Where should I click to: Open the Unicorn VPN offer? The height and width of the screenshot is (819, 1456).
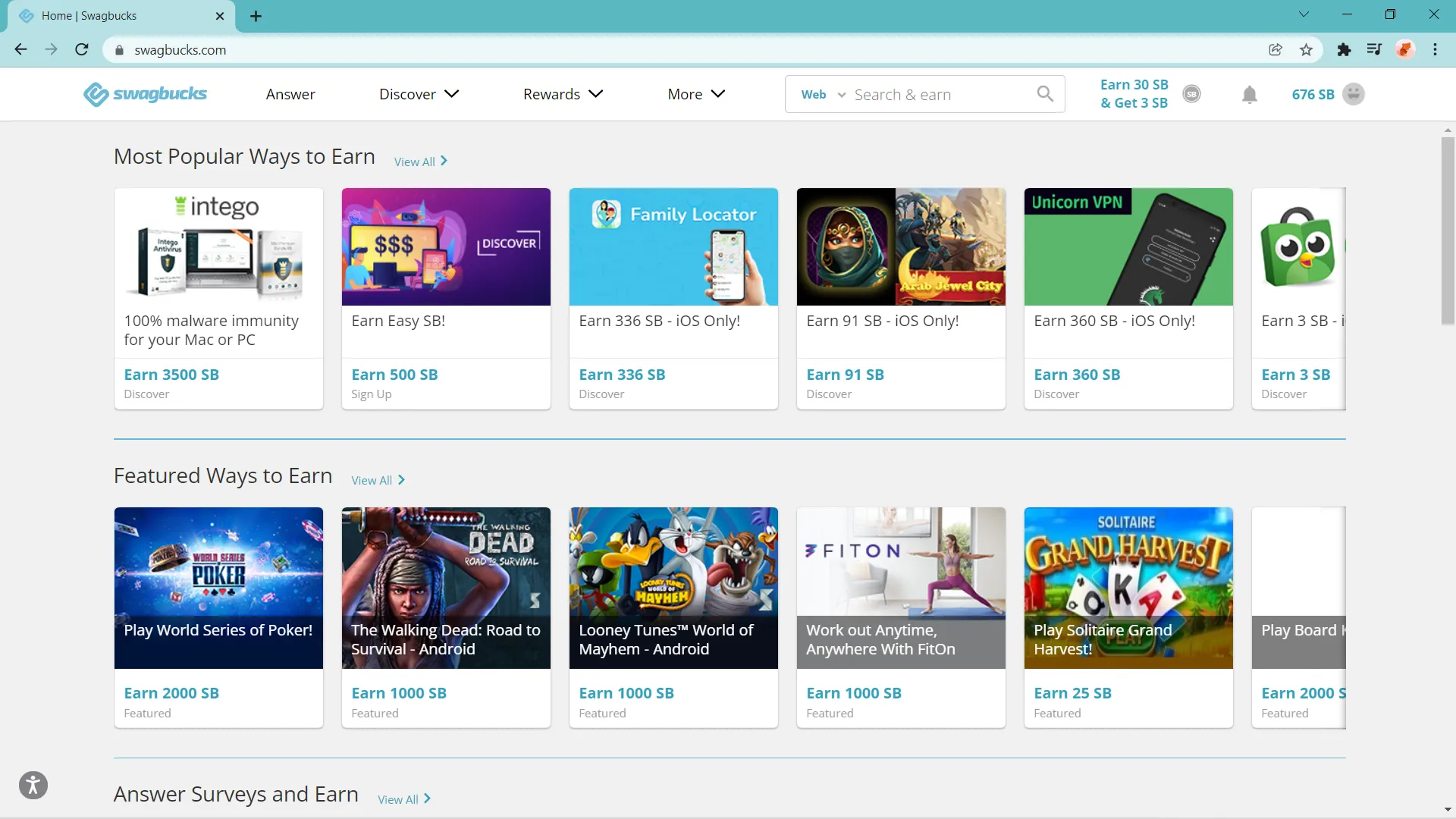pos(1128,299)
